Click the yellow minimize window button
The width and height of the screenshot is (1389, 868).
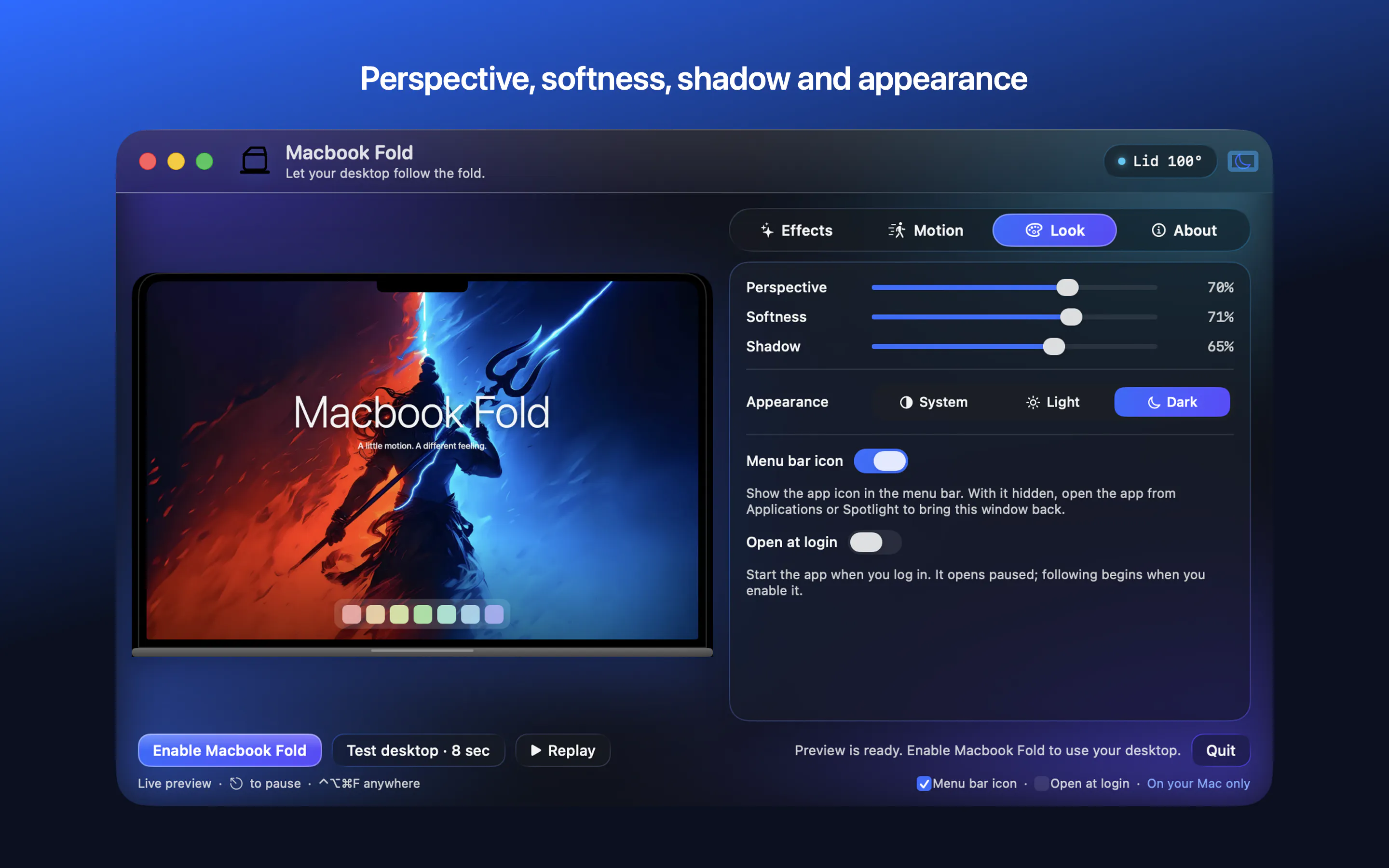176,162
